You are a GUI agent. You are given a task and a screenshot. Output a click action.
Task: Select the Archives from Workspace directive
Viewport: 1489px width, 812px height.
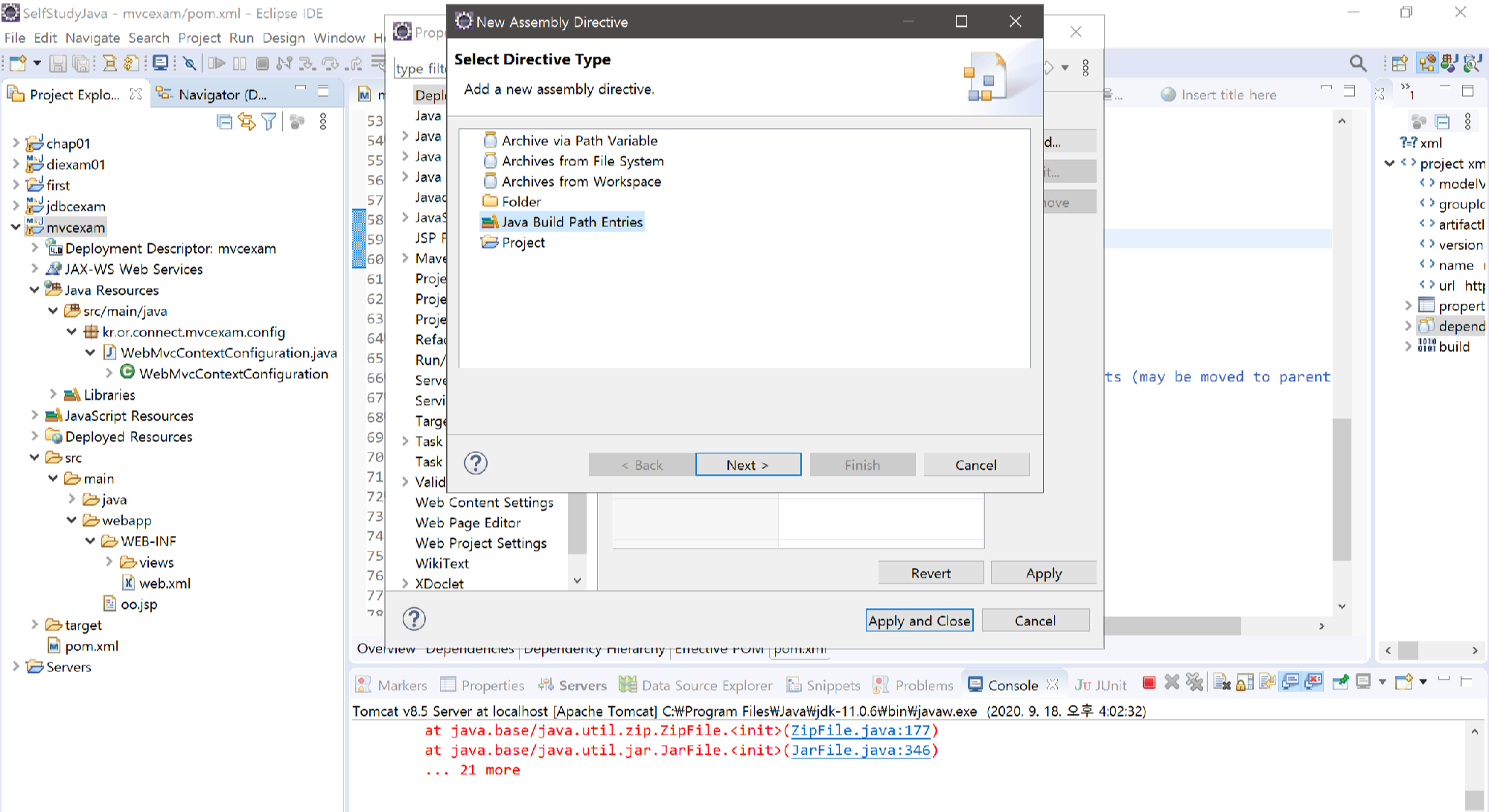(581, 182)
